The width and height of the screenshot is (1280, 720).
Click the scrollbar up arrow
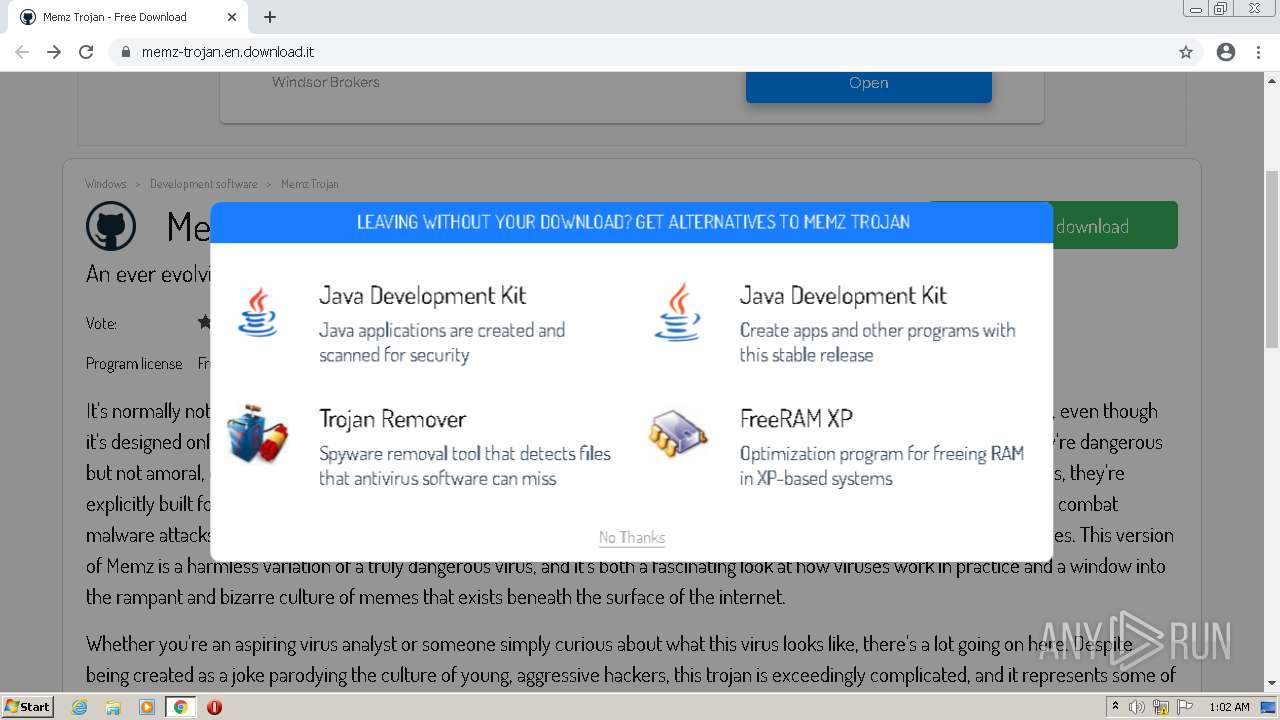1271,79
